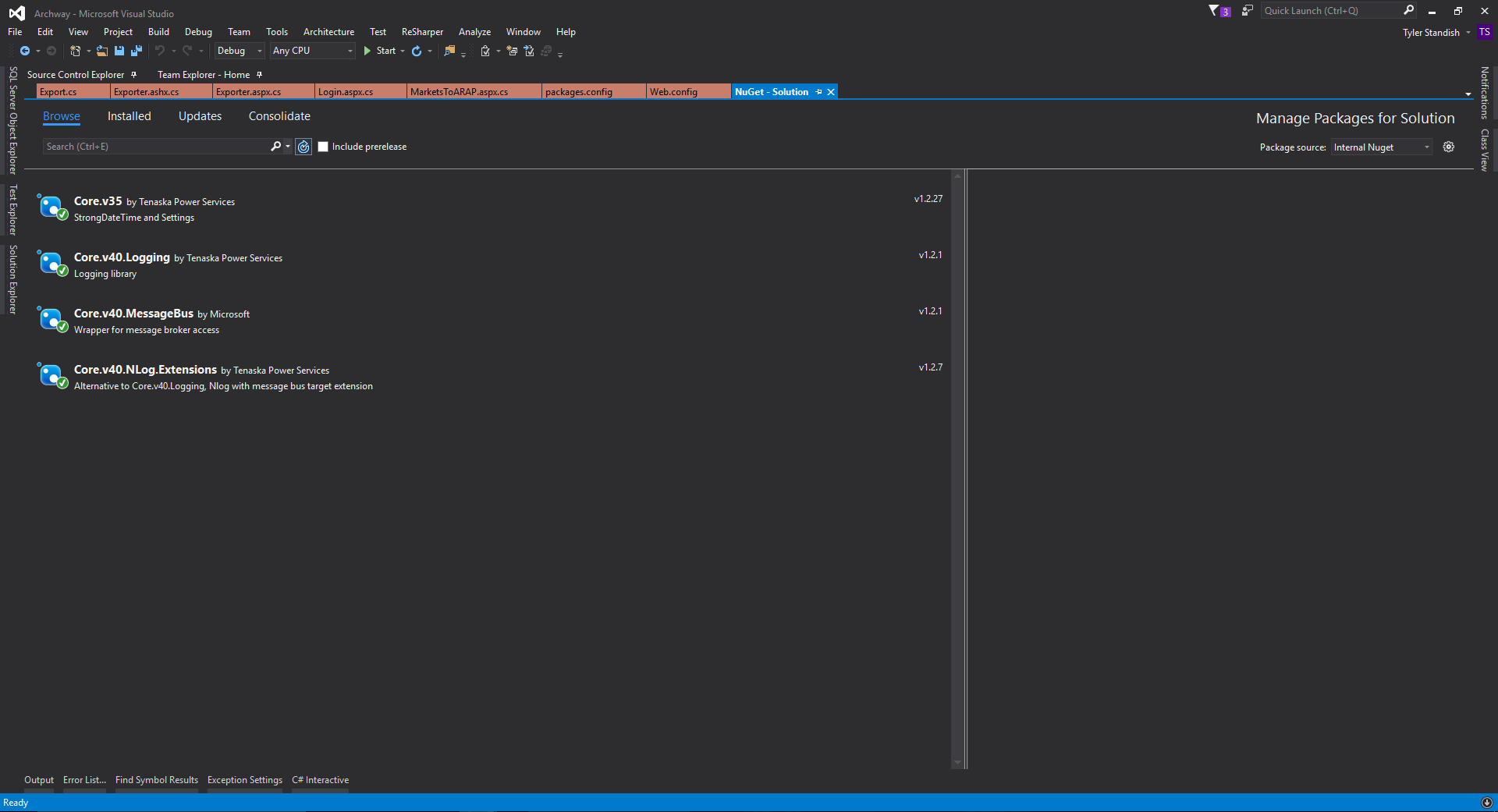This screenshot has width=1498, height=812.
Task: Enable the Include prerelease checkbox
Action: 323,147
